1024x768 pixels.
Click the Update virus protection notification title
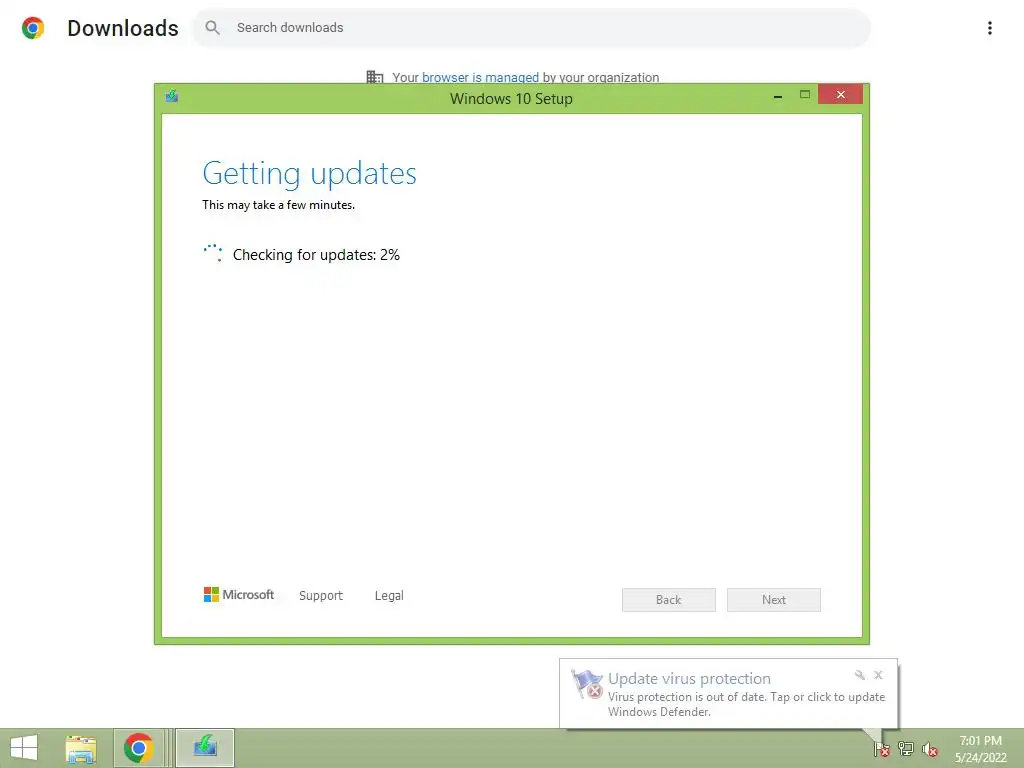click(x=689, y=679)
